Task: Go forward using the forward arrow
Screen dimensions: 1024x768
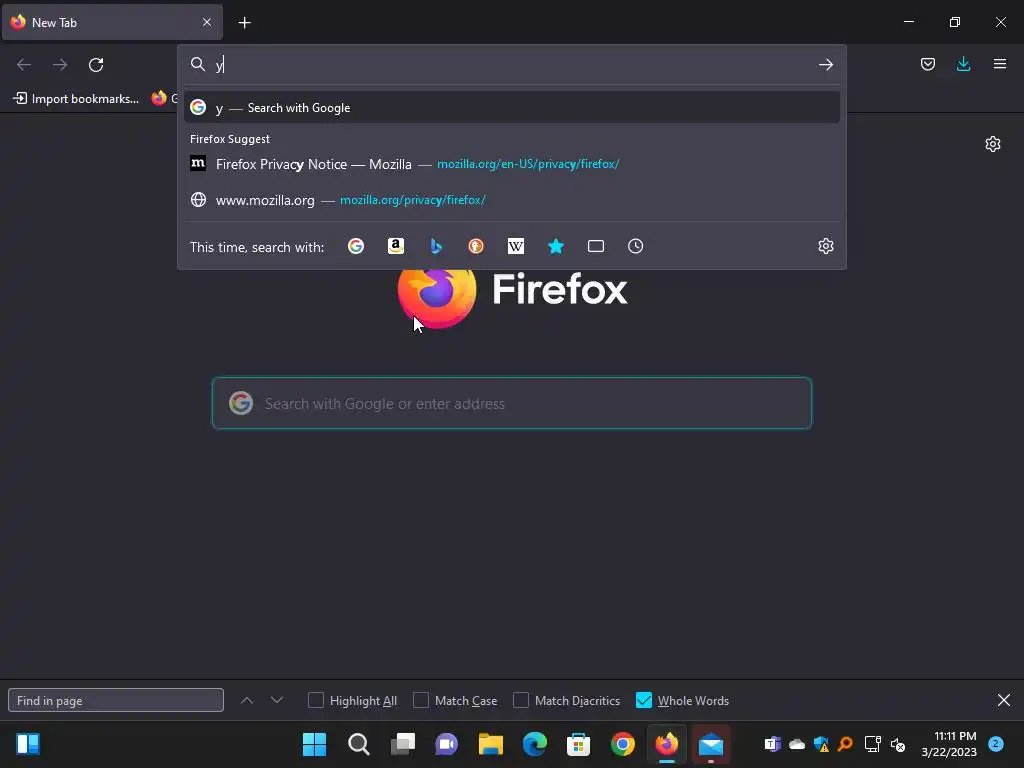Action: 60,65
